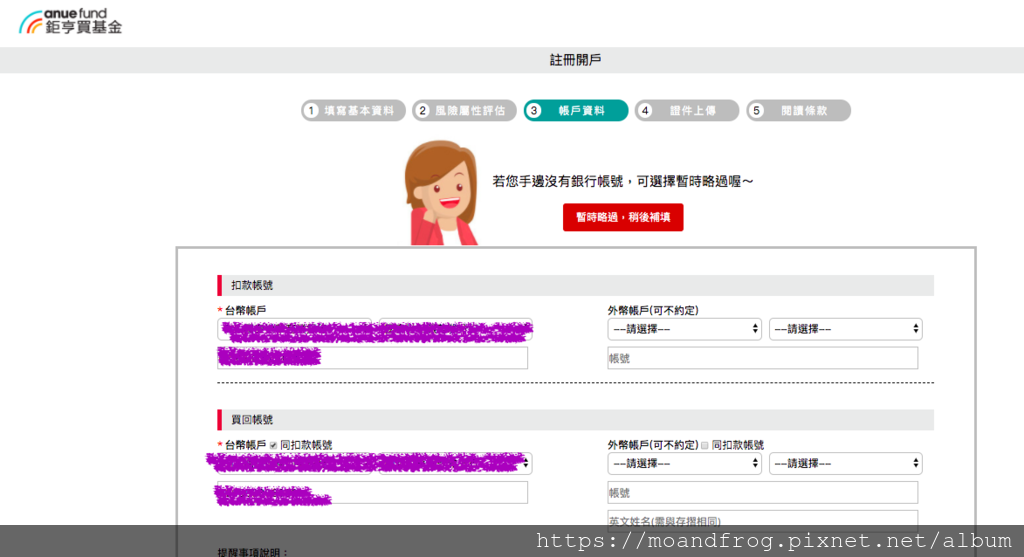Select step 3 帳戶資料 tab

click(x=575, y=110)
